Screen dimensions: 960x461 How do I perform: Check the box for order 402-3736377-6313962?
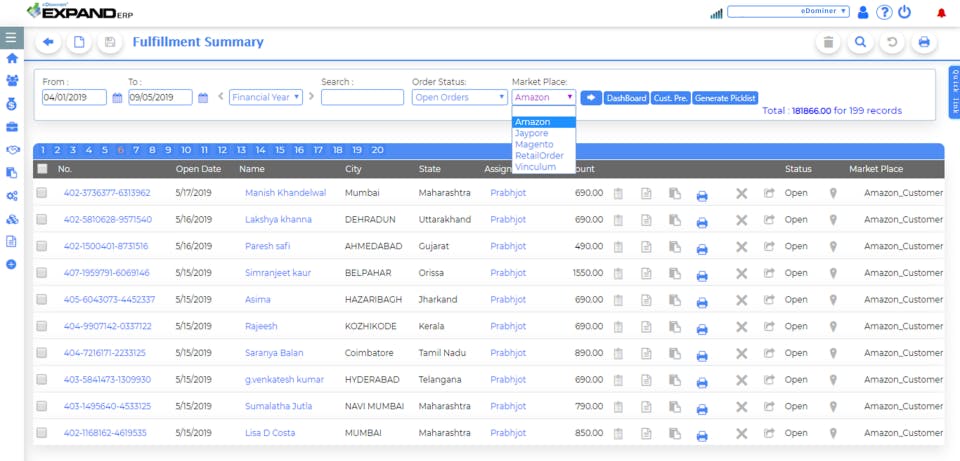[x=42, y=193]
